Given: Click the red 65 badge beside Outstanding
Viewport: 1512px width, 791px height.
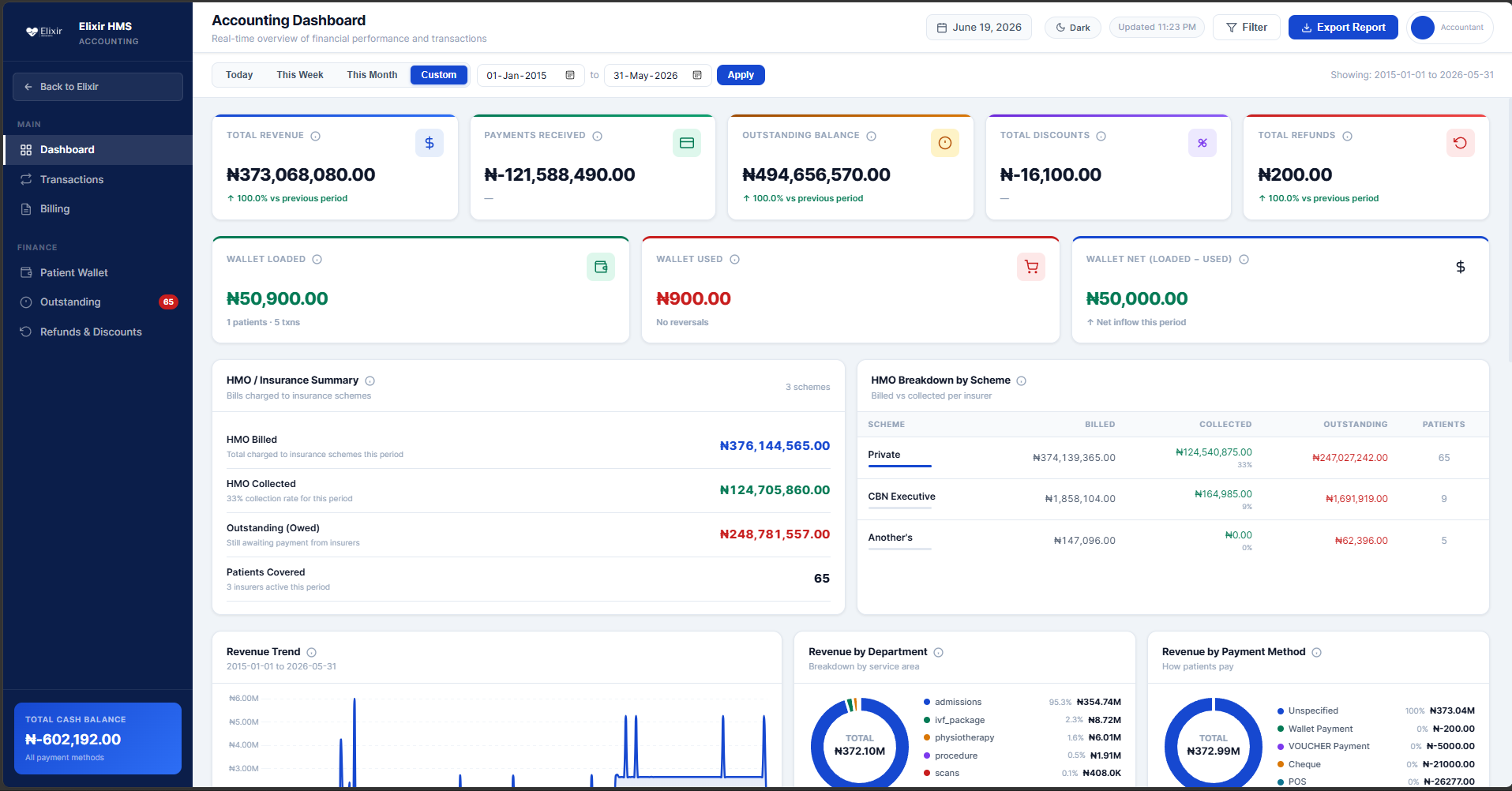Looking at the screenshot, I should [168, 302].
